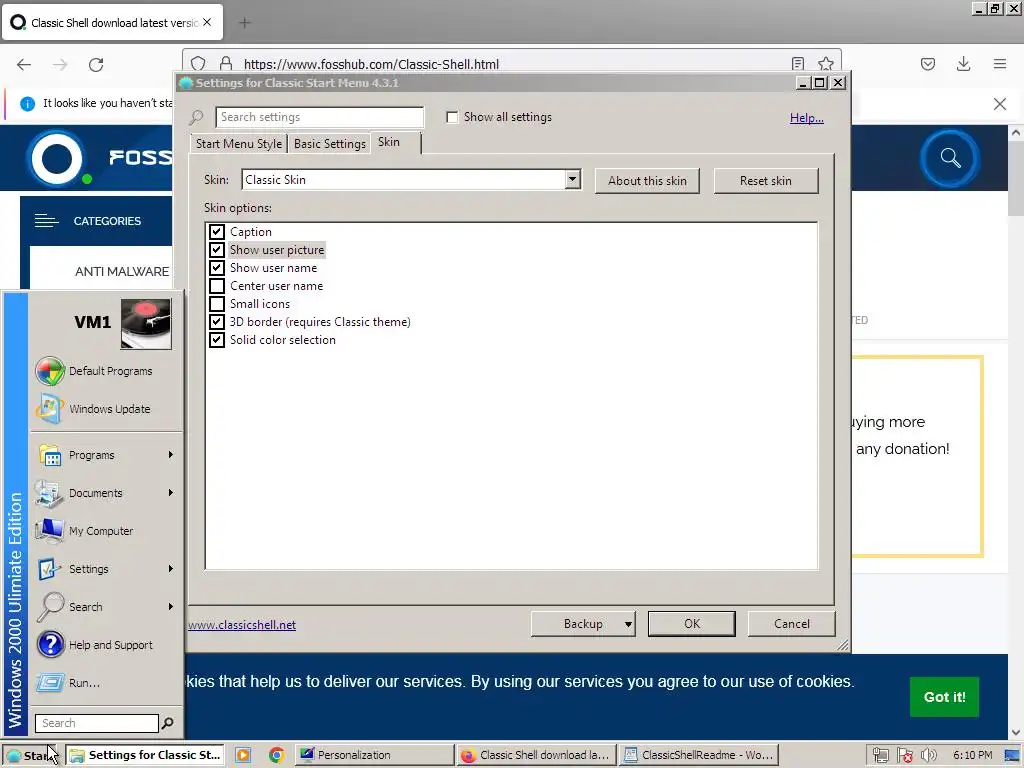Click the 6:10 PM taskbar clock
Image resolution: width=1024 pixels, height=768 pixels.
972,755
